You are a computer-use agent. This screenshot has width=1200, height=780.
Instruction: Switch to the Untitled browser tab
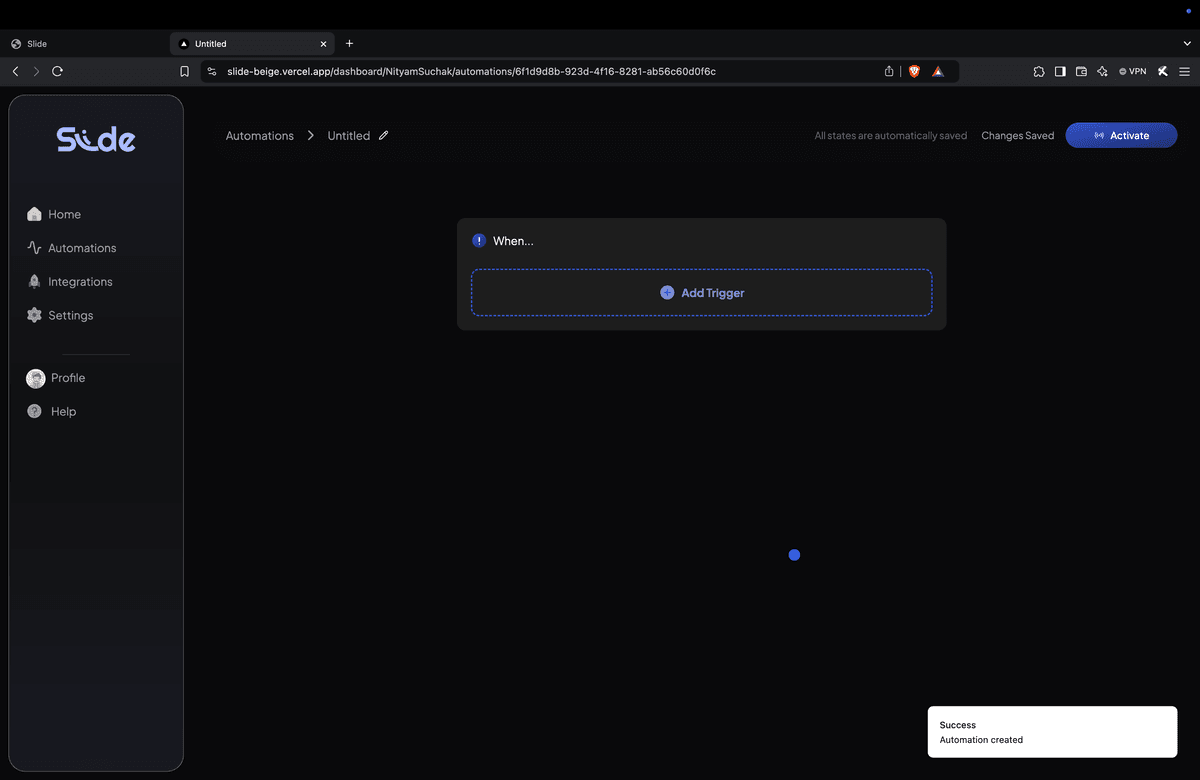(240, 43)
